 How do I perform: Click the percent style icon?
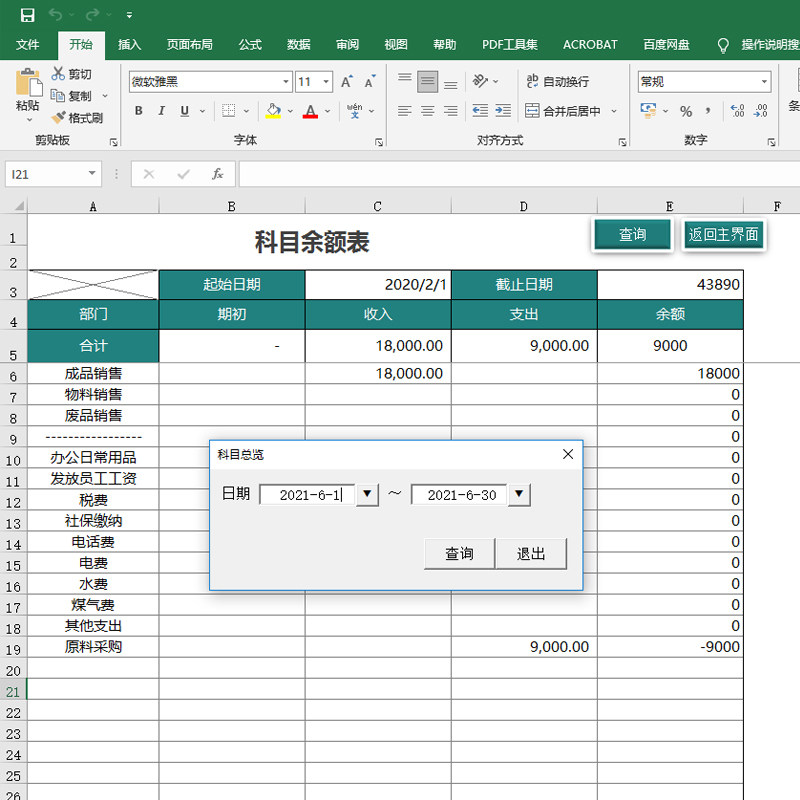click(x=686, y=111)
